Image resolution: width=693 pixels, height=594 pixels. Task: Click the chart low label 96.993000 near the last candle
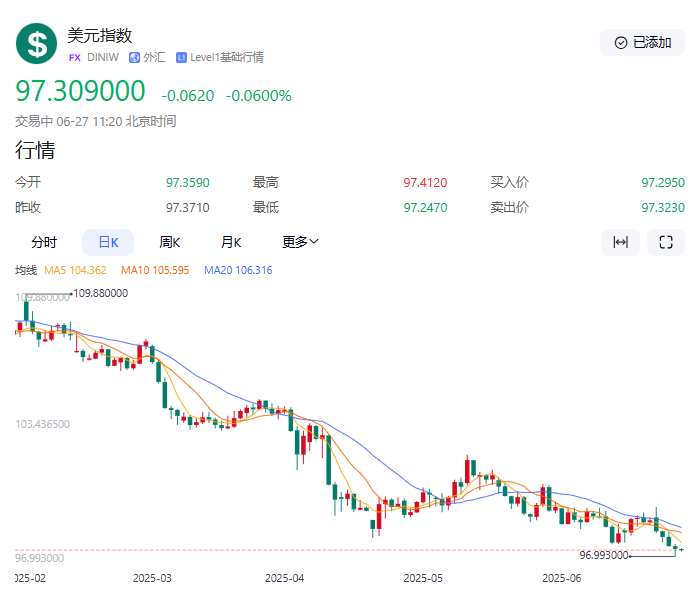click(x=604, y=555)
